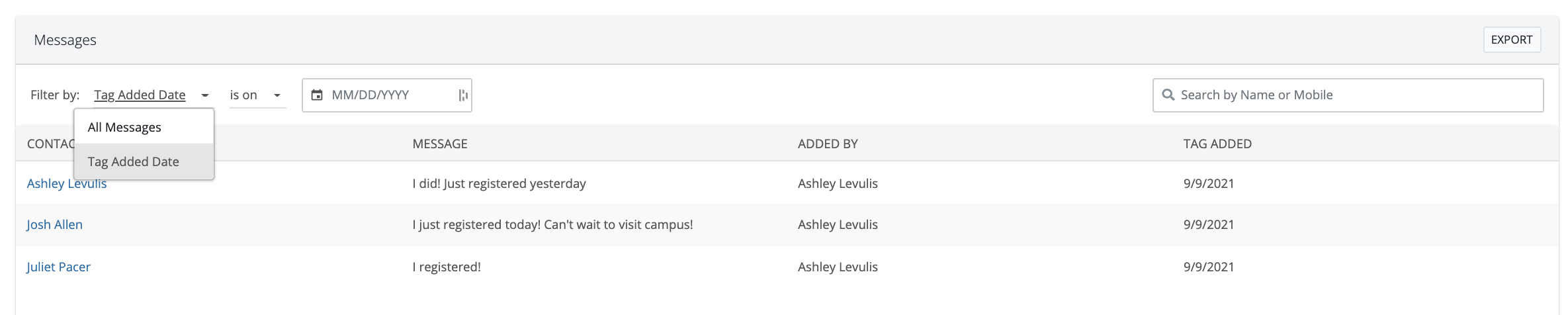Open the Josh Allen contact link
This screenshot has width=1568, height=315.
55,224
